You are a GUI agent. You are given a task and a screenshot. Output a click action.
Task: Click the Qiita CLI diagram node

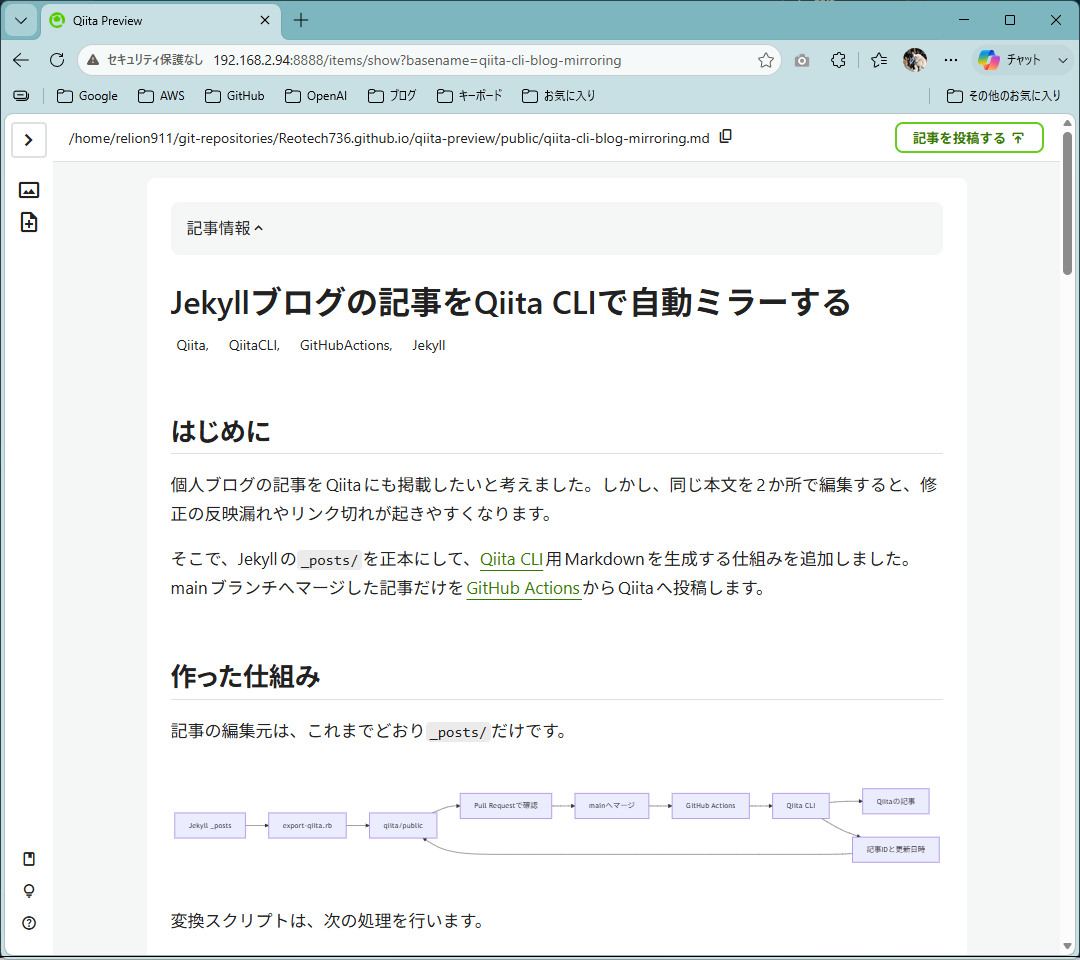point(800,805)
